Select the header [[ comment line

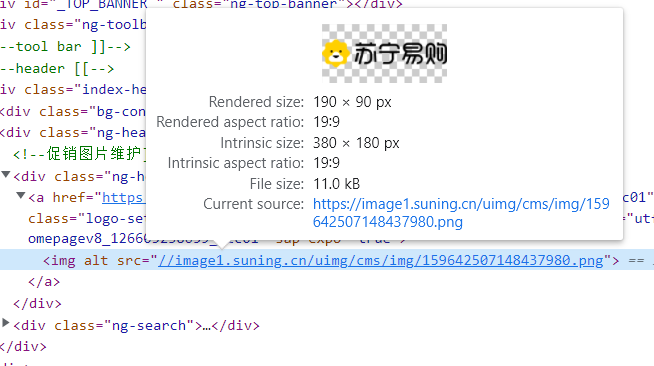[x=57, y=68]
